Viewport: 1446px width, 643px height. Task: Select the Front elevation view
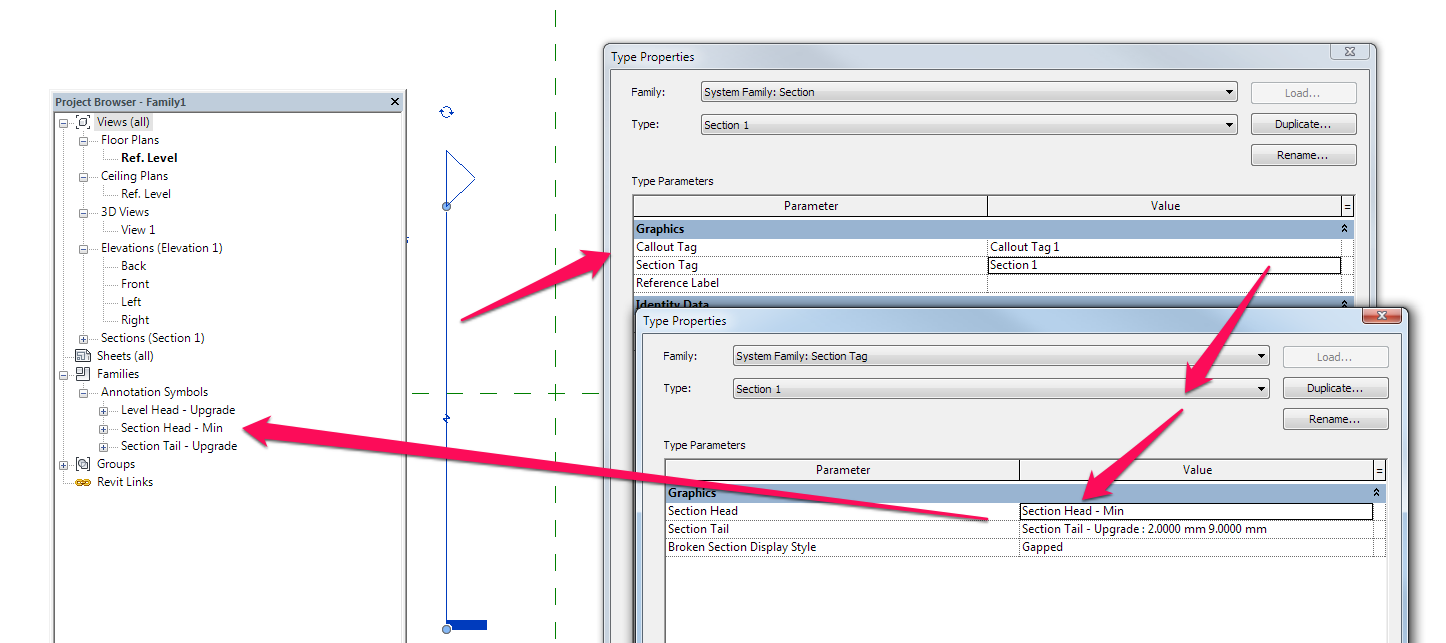(x=135, y=284)
